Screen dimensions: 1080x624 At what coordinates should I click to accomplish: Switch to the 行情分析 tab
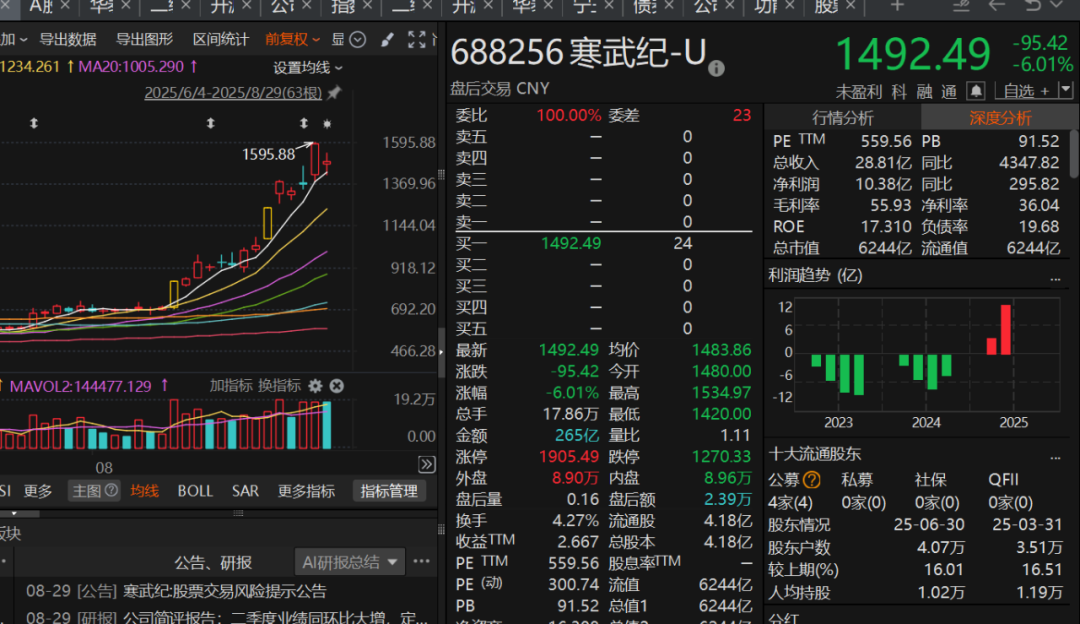pos(842,117)
